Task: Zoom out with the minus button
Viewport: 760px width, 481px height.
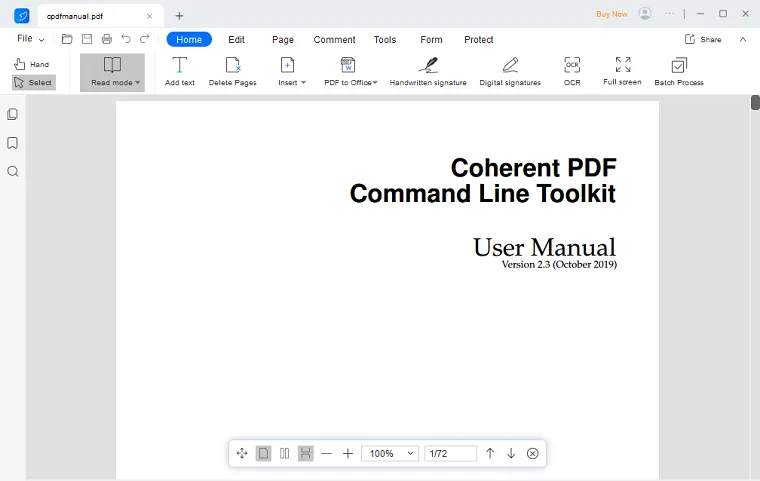Action: click(327, 453)
